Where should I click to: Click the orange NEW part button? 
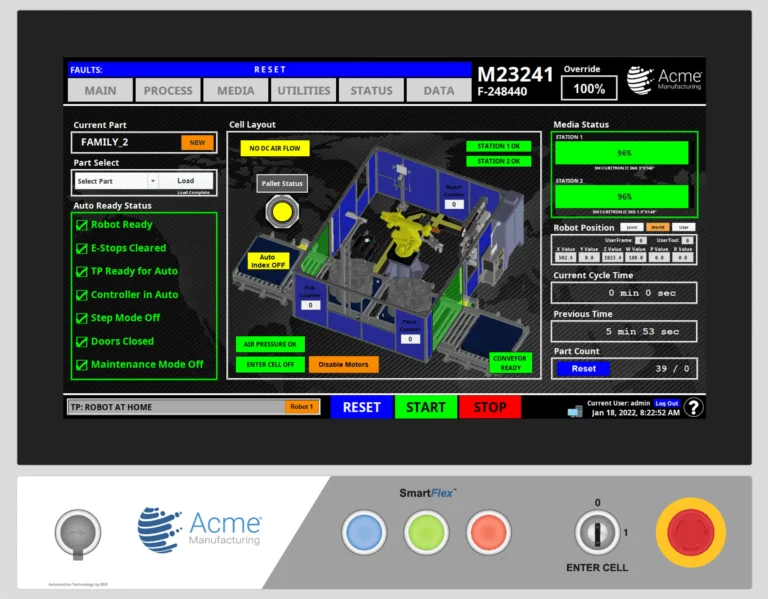pos(197,143)
